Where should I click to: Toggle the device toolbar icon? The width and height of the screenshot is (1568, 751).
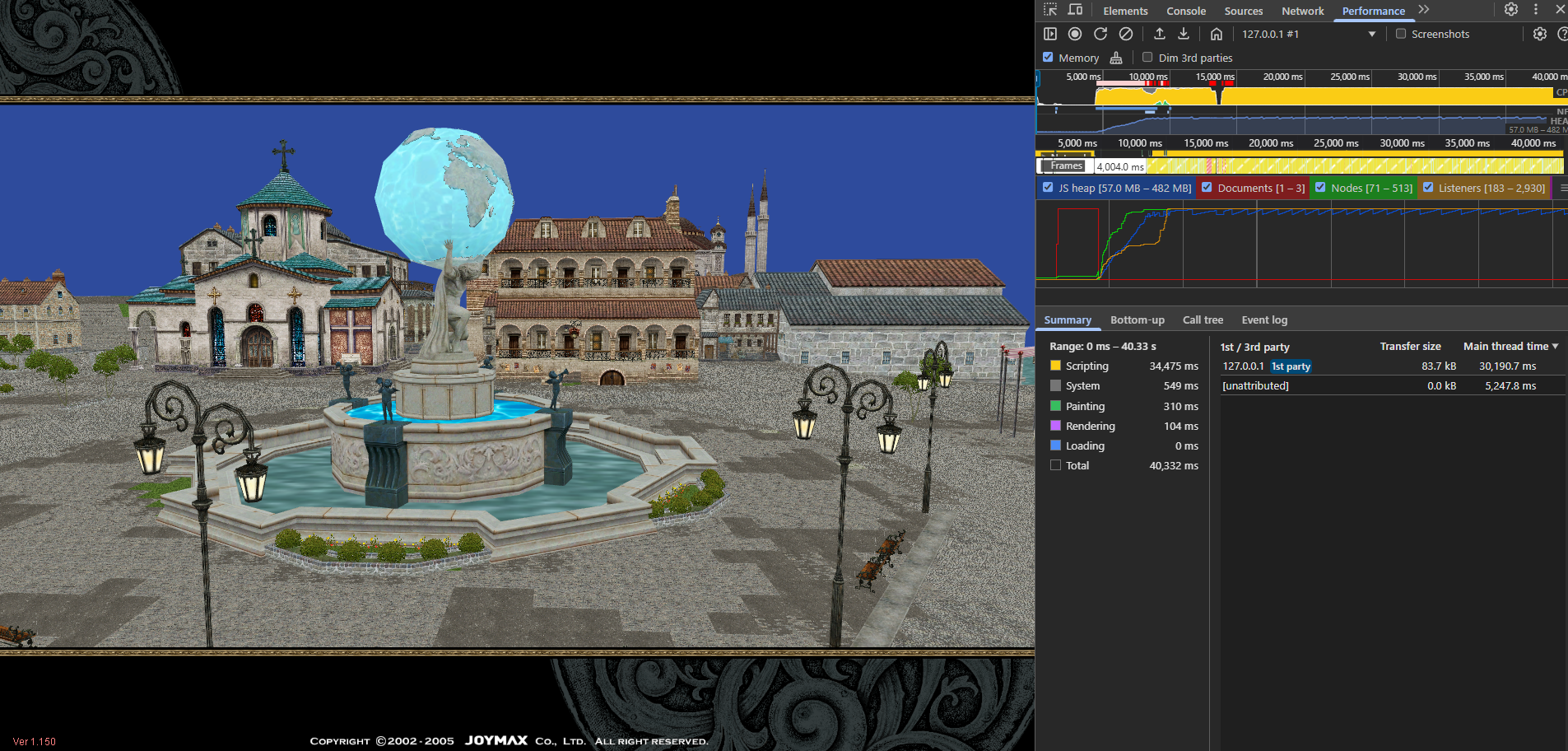(1075, 10)
